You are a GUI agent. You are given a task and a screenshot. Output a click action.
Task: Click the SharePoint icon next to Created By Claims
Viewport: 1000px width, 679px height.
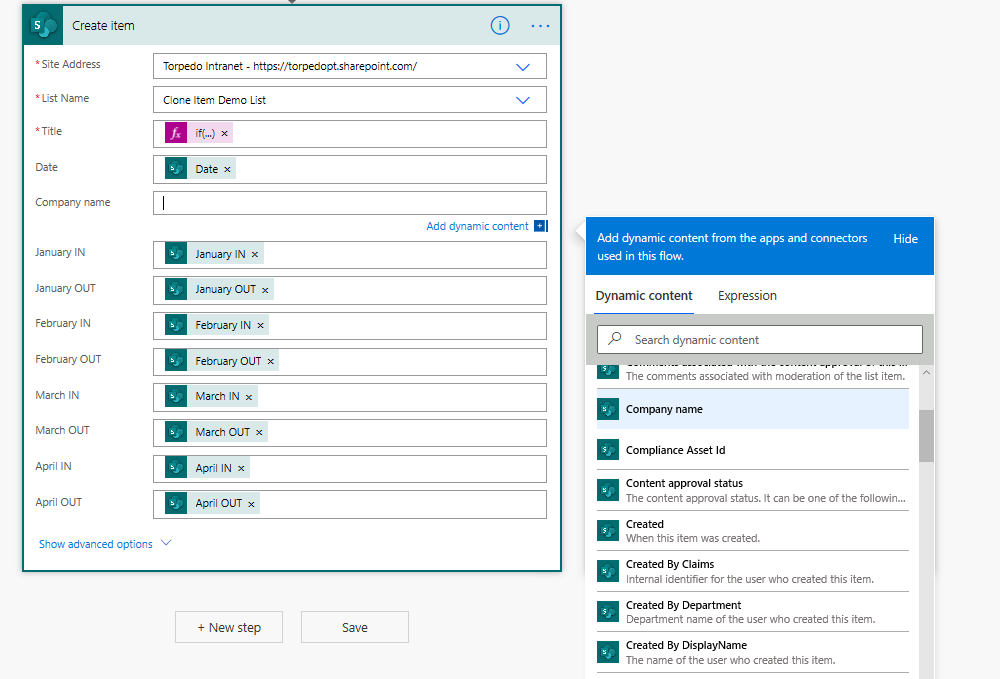point(608,571)
